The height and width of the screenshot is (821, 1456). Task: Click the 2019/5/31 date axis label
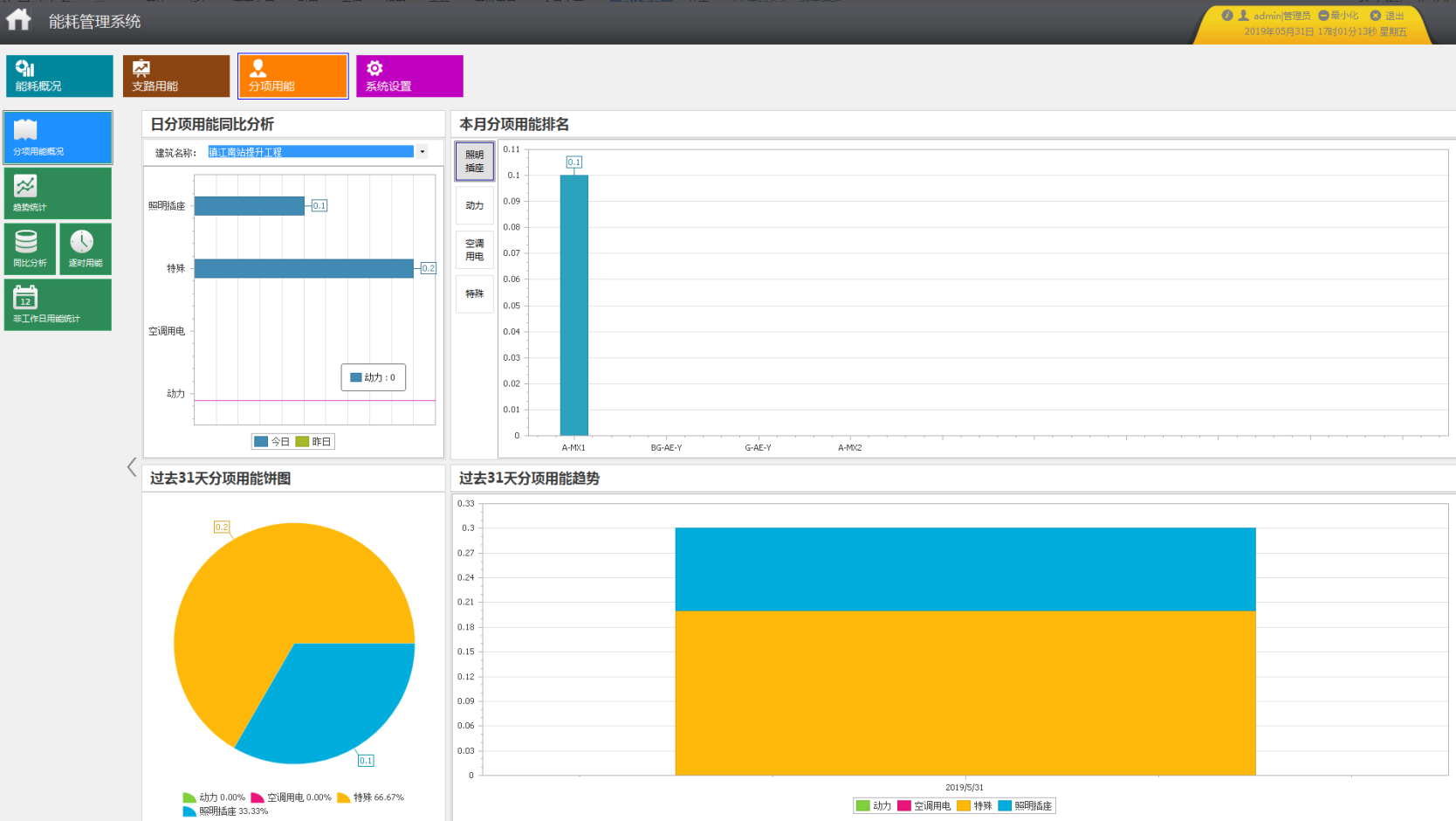pos(965,788)
